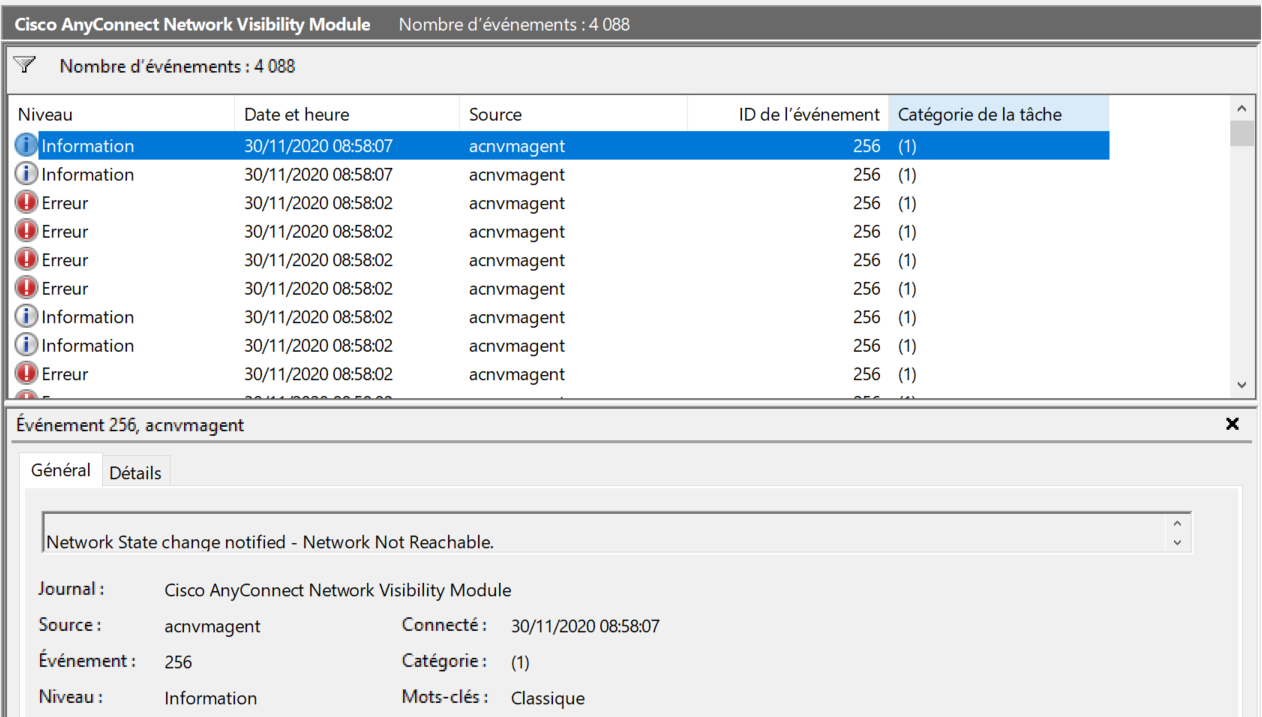Click the 'Catégorie :' field label
The width and height of the screenshot is (1262, 717).
coord(445,661)
